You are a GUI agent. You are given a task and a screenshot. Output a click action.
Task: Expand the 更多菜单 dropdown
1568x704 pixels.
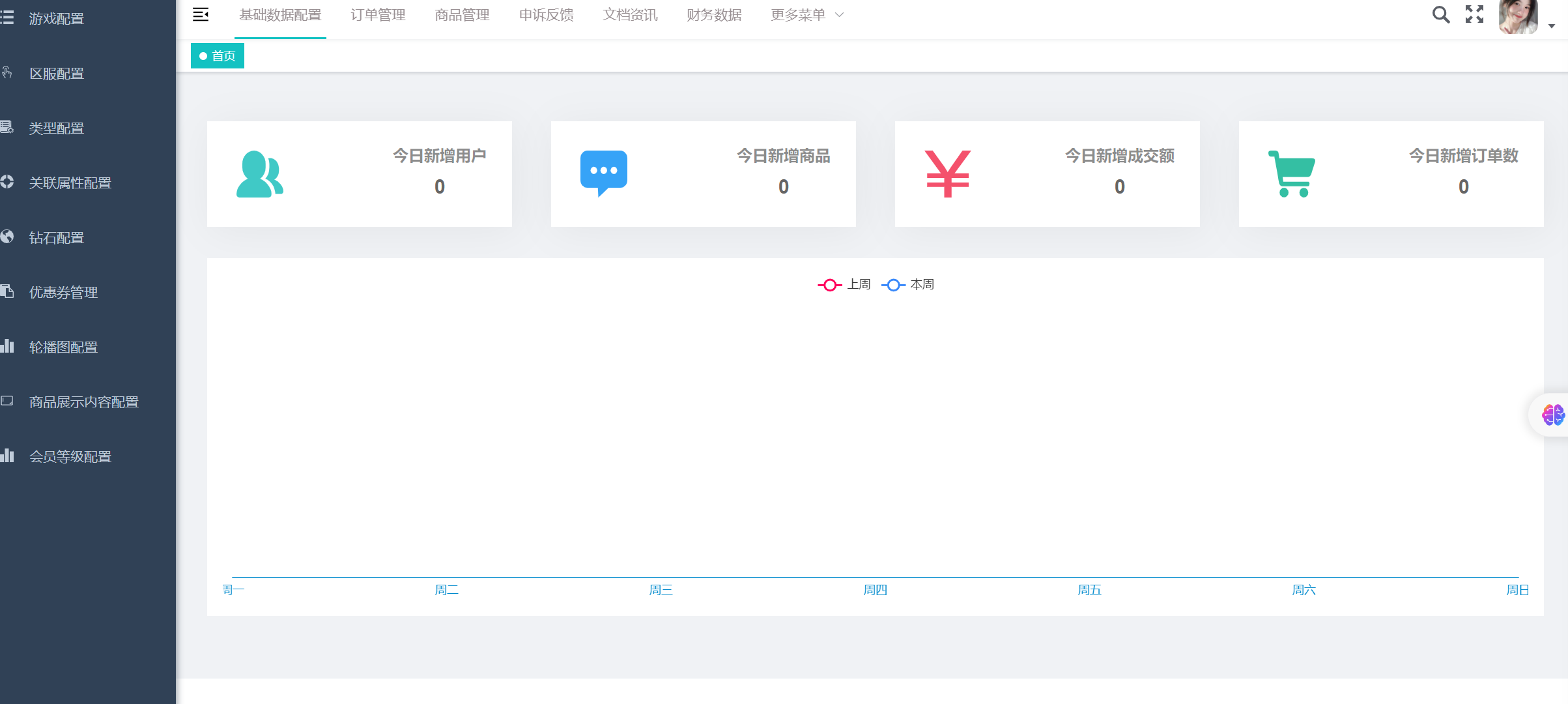[x=807, y=15]
